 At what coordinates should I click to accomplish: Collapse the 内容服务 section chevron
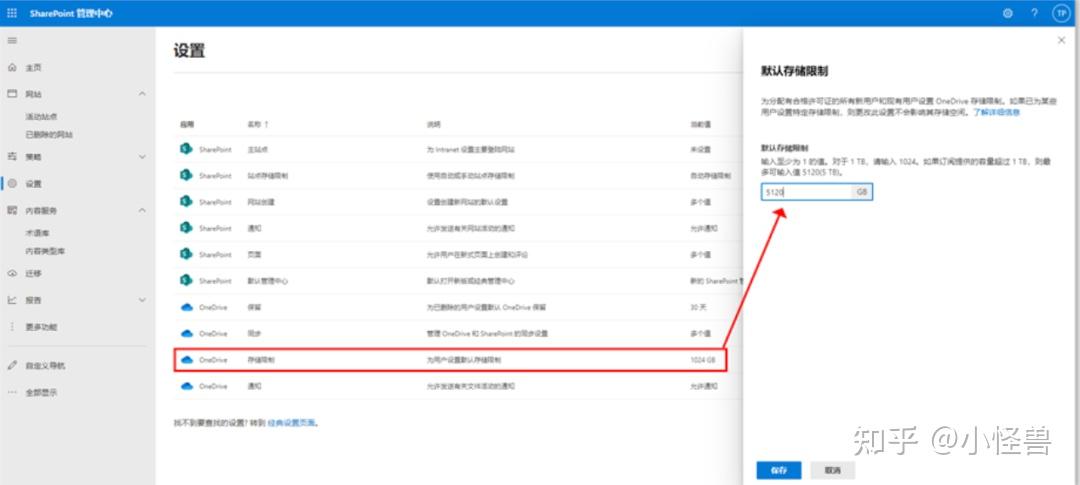coord(142,210)
